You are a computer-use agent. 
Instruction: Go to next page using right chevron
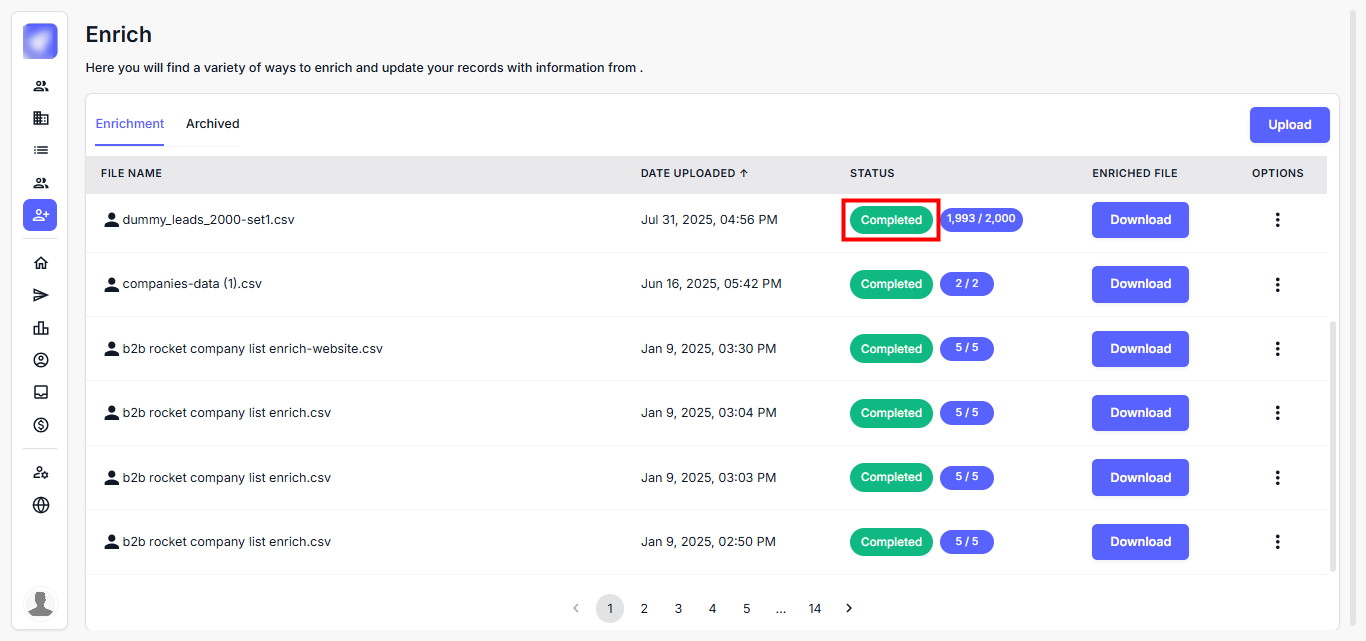pos(849,608)
